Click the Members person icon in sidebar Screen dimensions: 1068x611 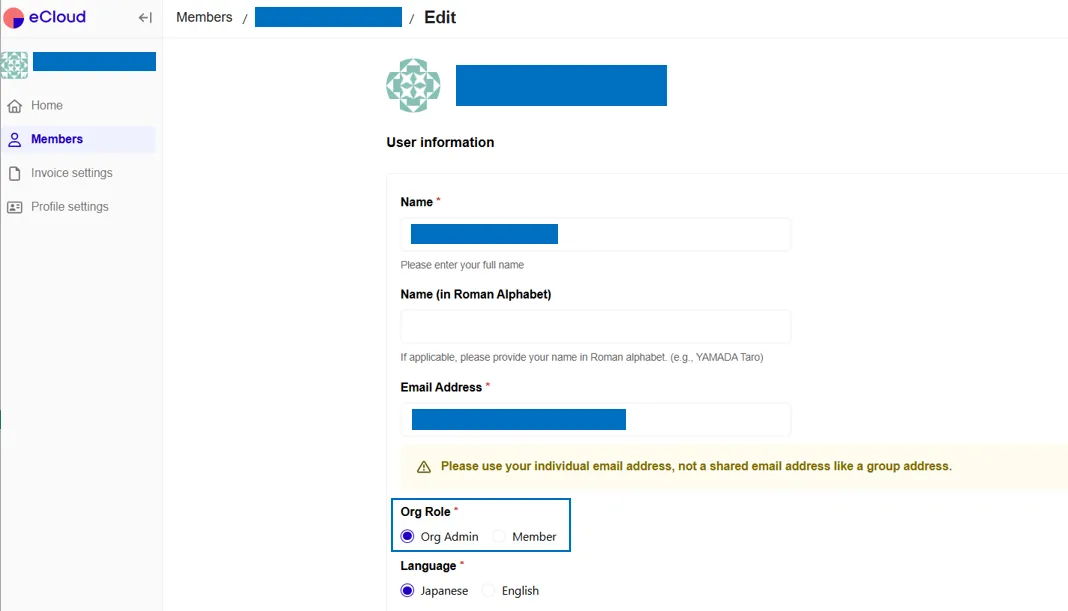(x=16, y=139)
